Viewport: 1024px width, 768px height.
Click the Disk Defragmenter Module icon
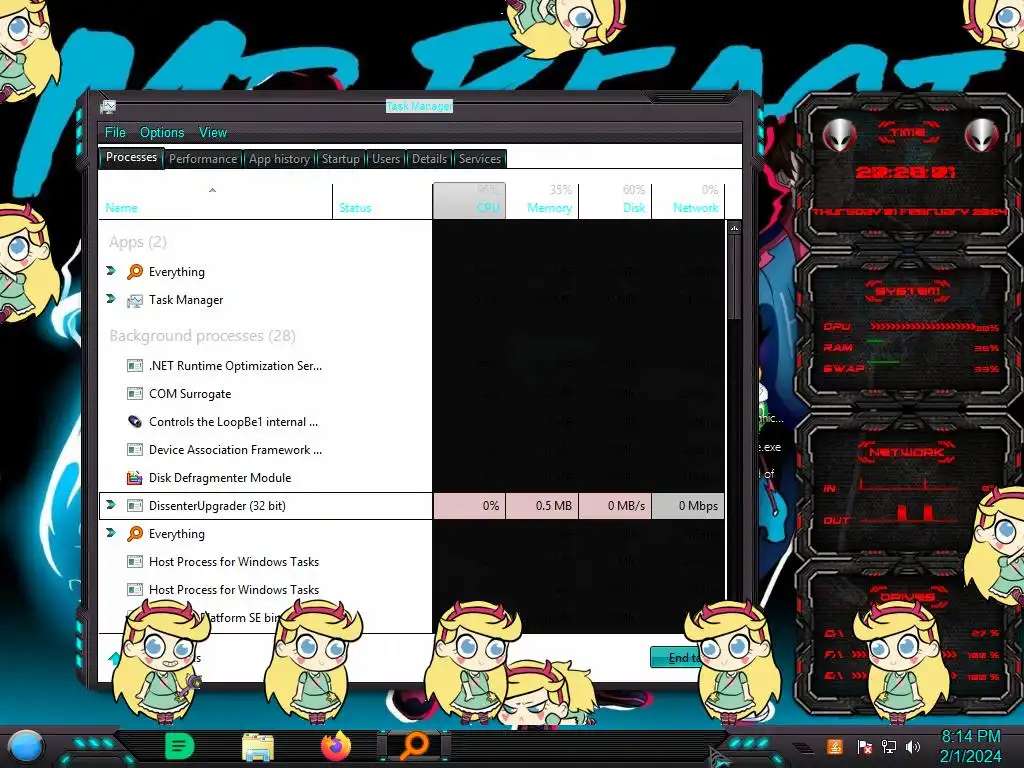[135, 478]
